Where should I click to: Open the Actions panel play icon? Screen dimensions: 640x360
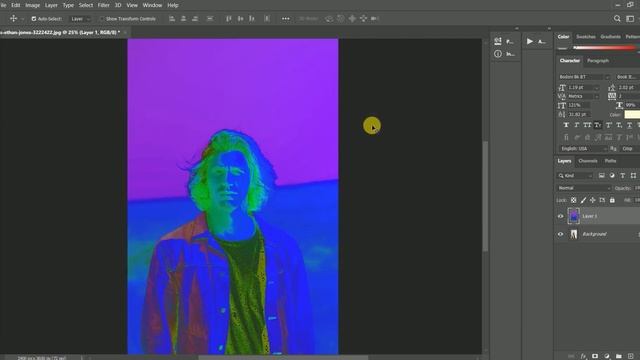tap(530, 41)
